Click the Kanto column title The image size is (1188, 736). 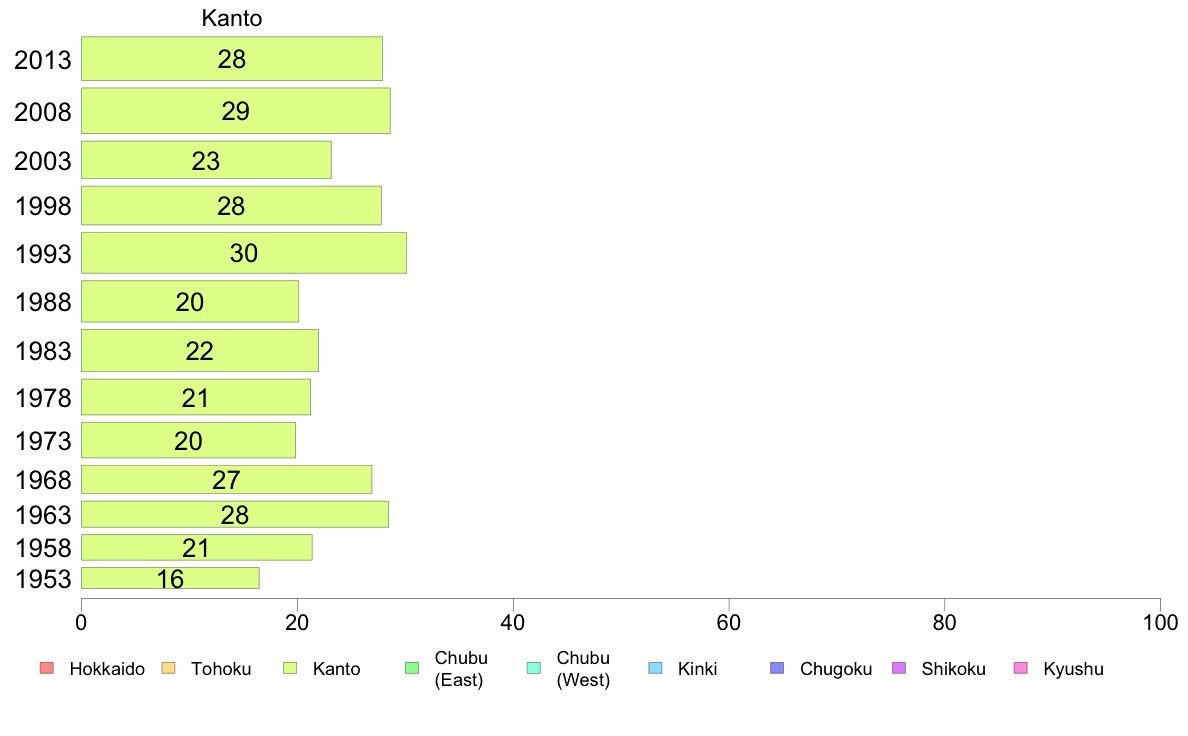pyautogui.click(x=232, y=17)
